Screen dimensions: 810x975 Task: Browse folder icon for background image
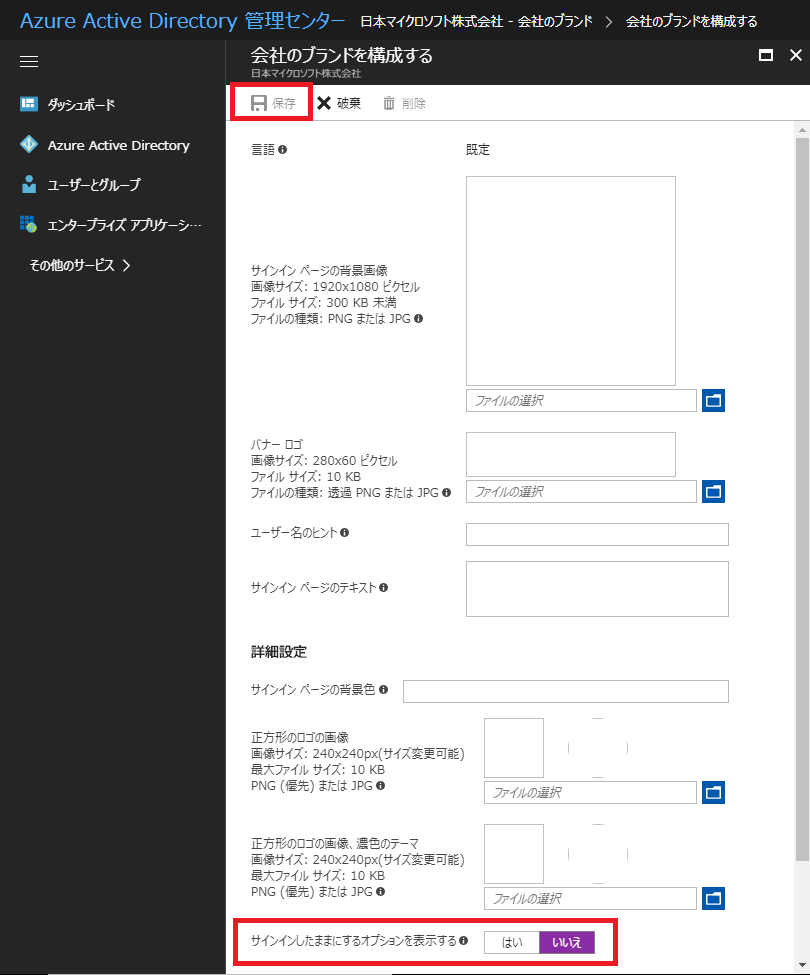tap(713, 400)
